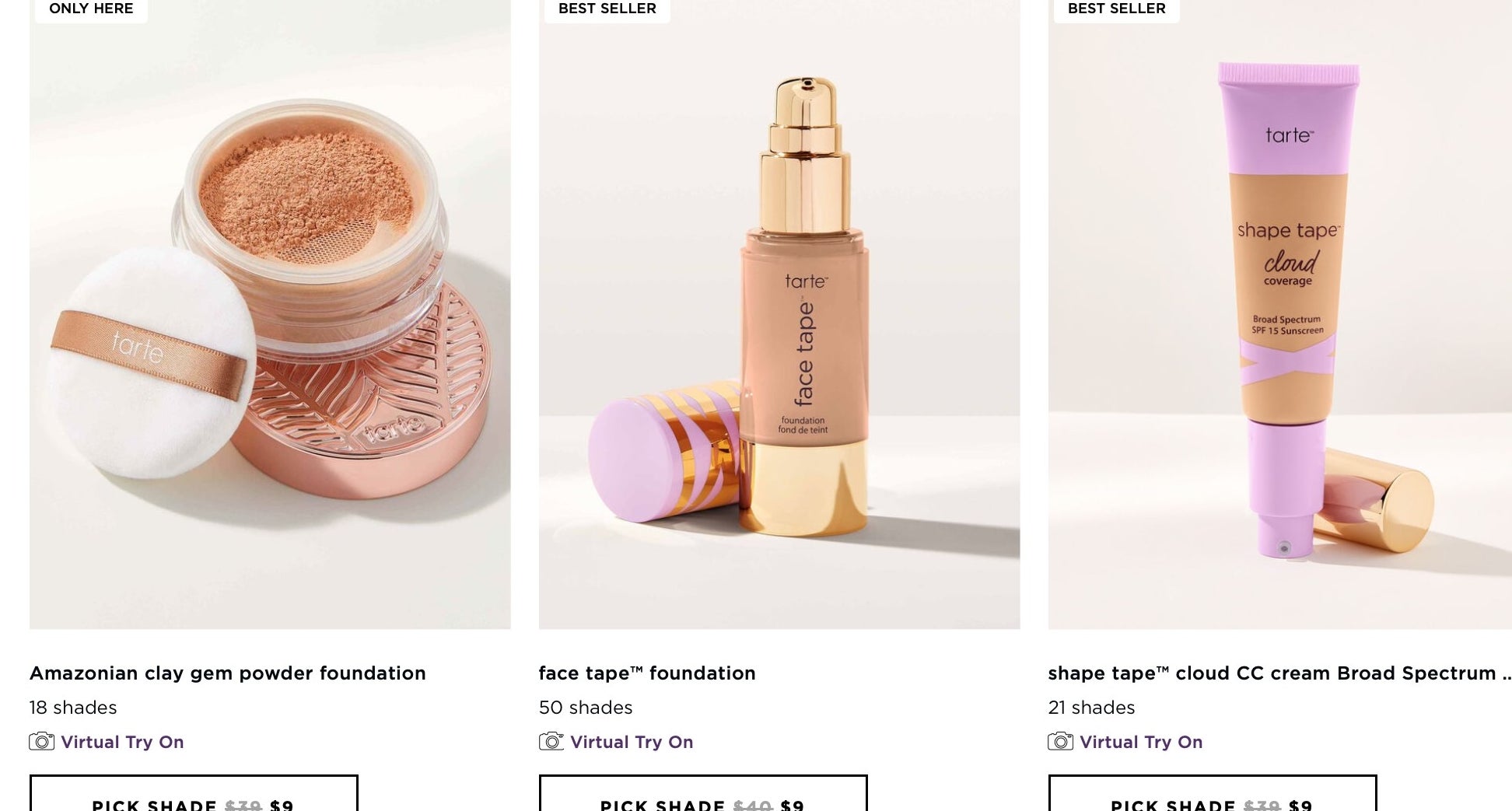Click camera icon under face tape foundation

(x=551, y=742)
